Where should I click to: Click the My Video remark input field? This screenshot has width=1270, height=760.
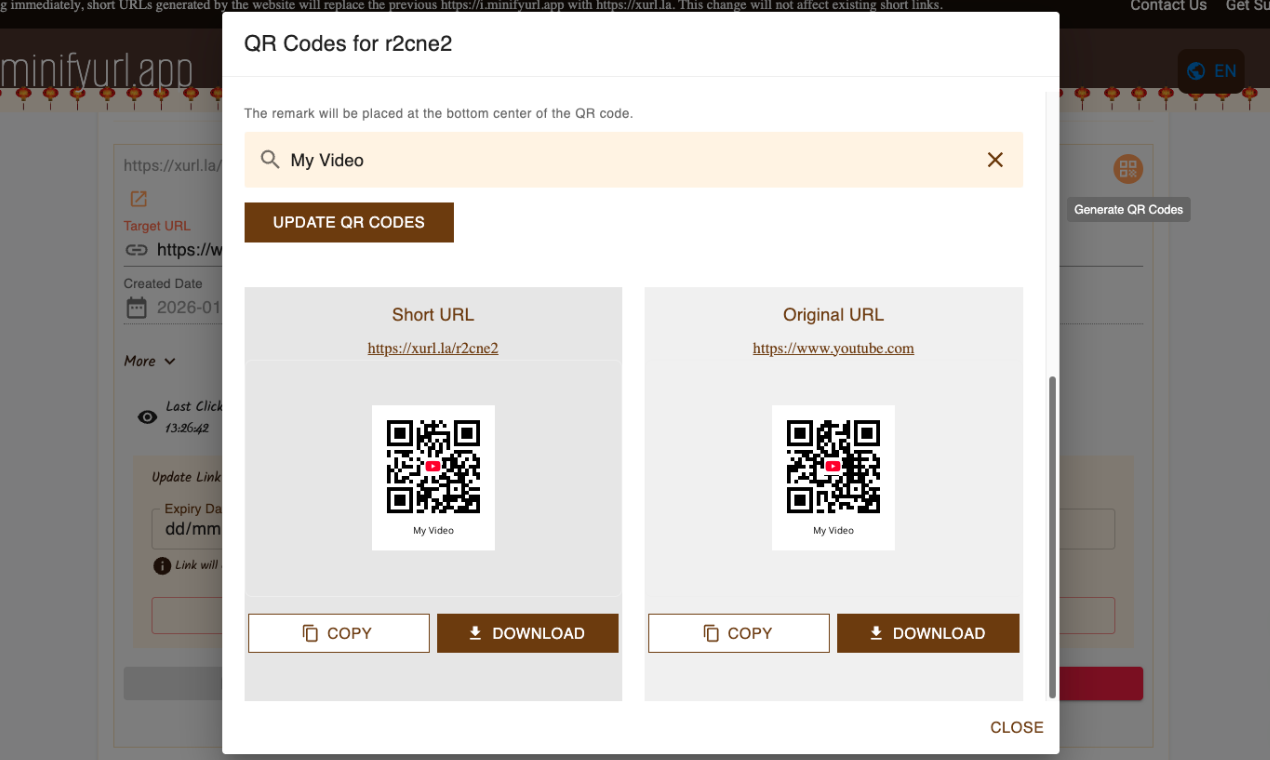pos(500,160)
